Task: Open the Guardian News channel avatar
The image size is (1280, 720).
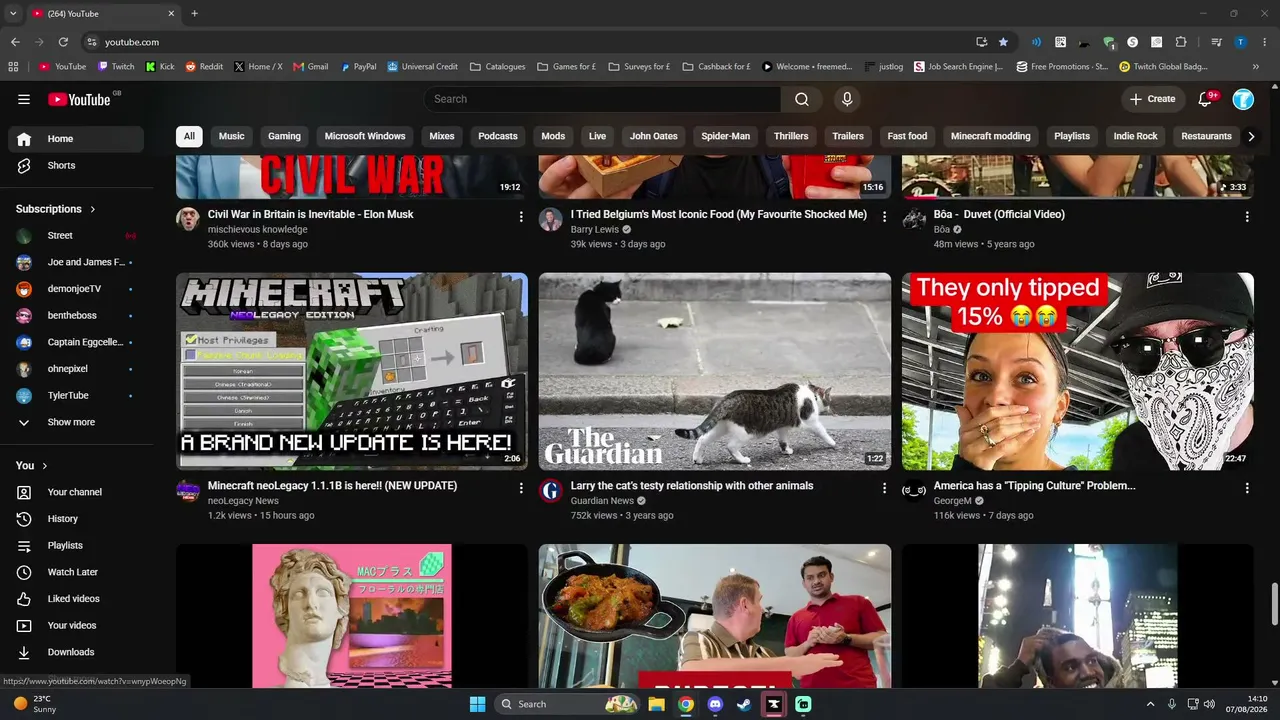Action: [x=551, y=491]
